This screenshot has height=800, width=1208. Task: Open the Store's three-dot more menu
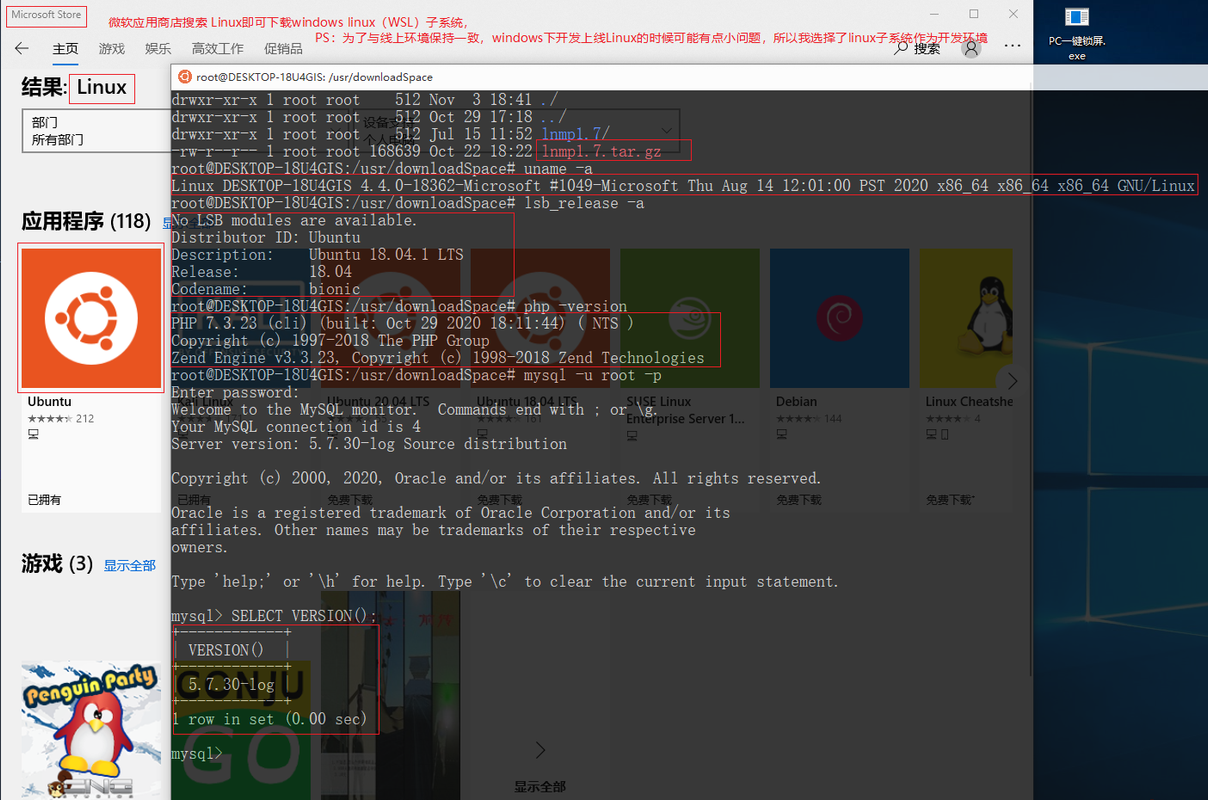[x=1013, y=47]
